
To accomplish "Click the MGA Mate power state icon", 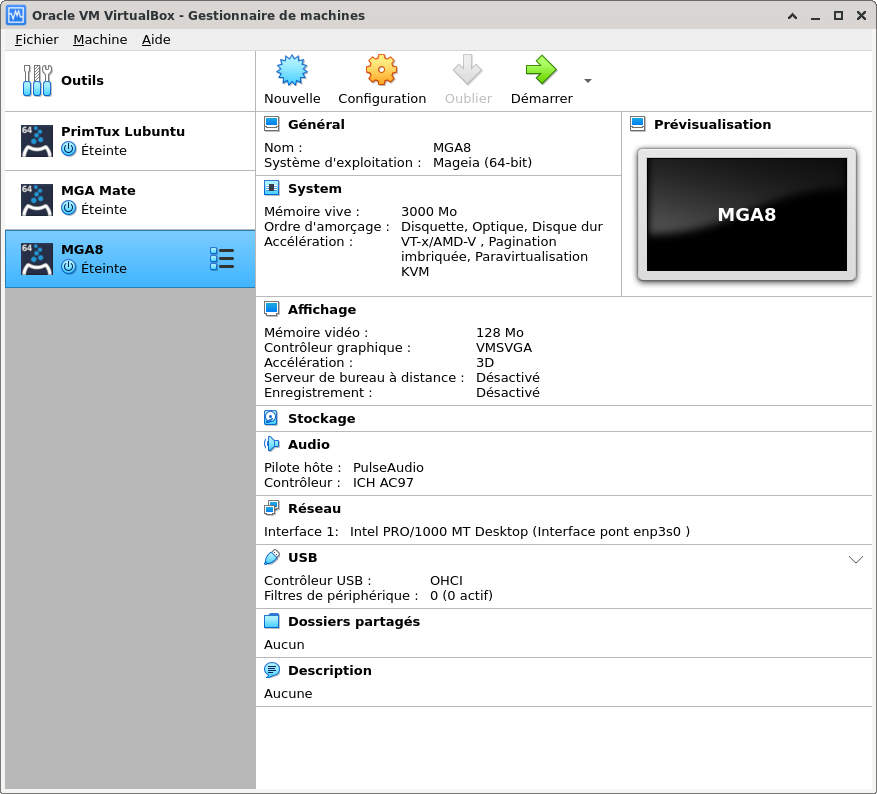I will [69, 209].
